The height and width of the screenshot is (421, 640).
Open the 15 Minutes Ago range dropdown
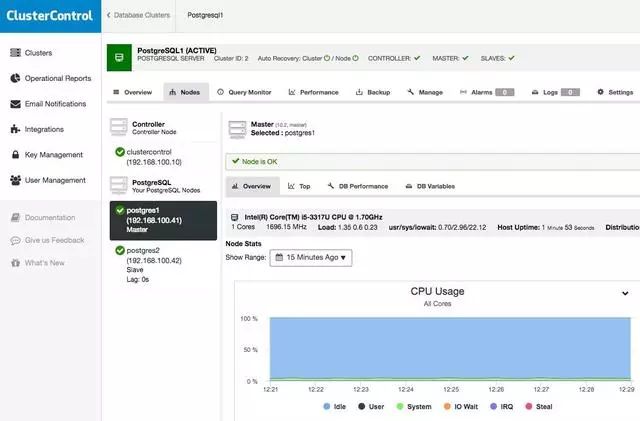[x=311, y=258]
